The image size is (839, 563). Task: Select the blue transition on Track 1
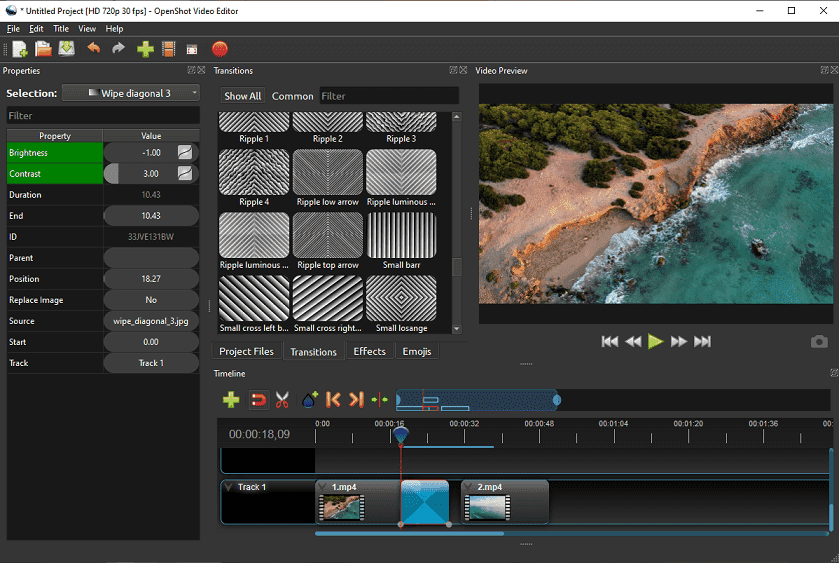pyautogui.click(x=425, y=502)
